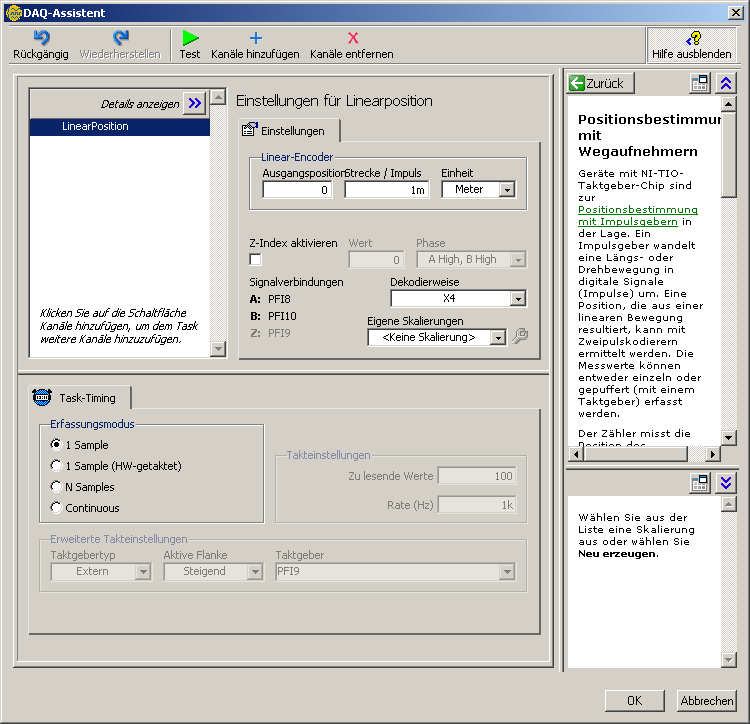The width and height of the screenshot is (750, 724).
Task: Click help pane scroll right arrow
Action: point(713,453)
